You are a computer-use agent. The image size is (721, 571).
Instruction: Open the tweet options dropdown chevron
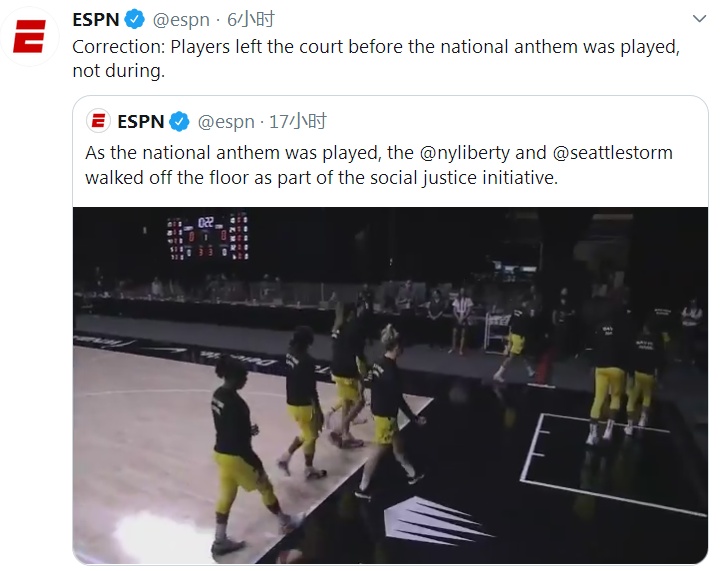[699, 19]
